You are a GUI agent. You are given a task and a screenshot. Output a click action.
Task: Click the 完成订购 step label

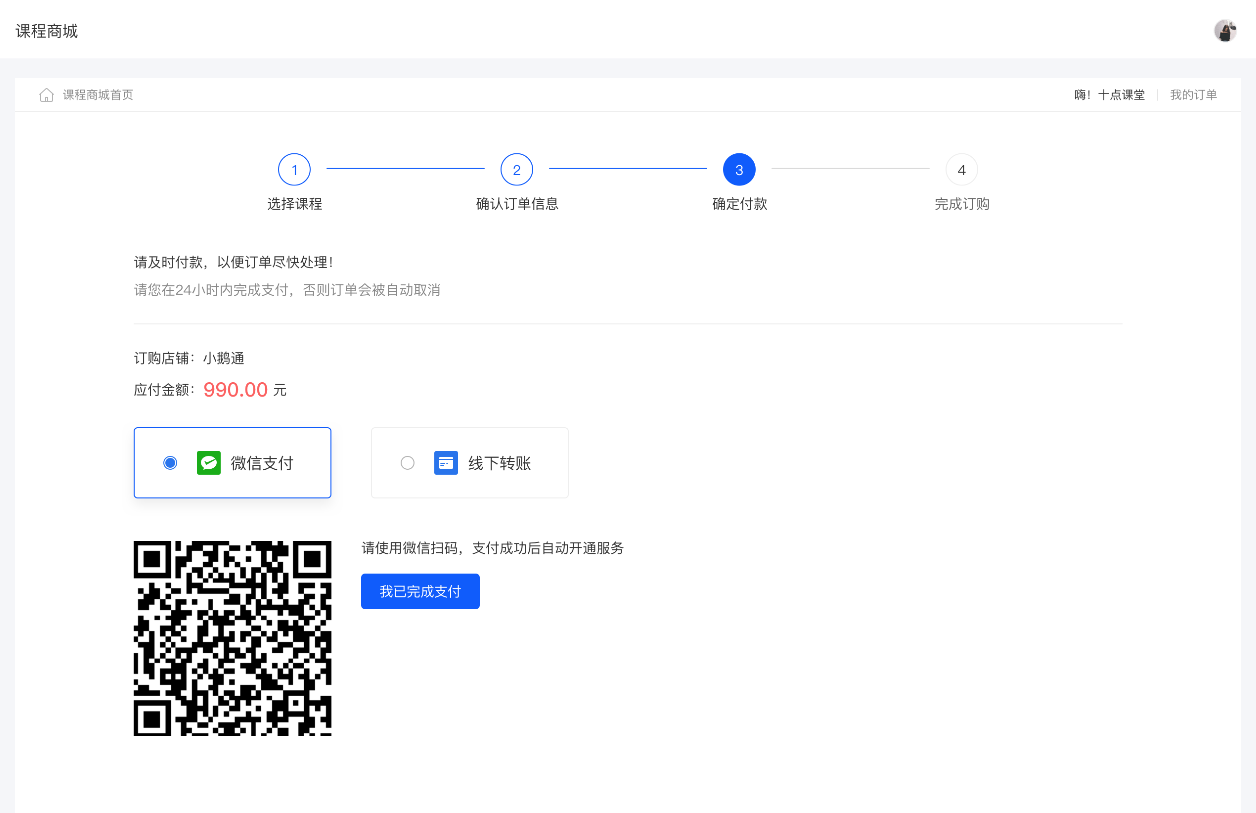point(962,204)
